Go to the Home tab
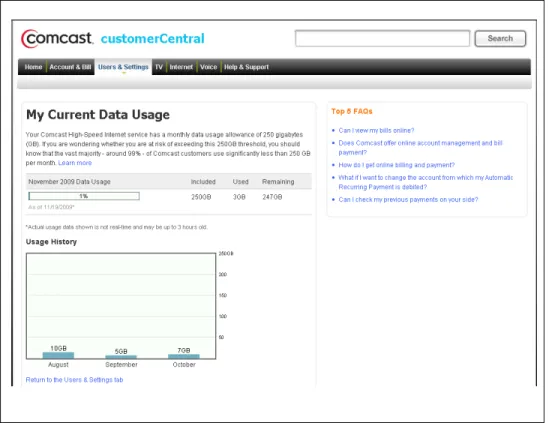Image resolution: width=549 pixels, height=423 pixels. [x=33, y=67]
